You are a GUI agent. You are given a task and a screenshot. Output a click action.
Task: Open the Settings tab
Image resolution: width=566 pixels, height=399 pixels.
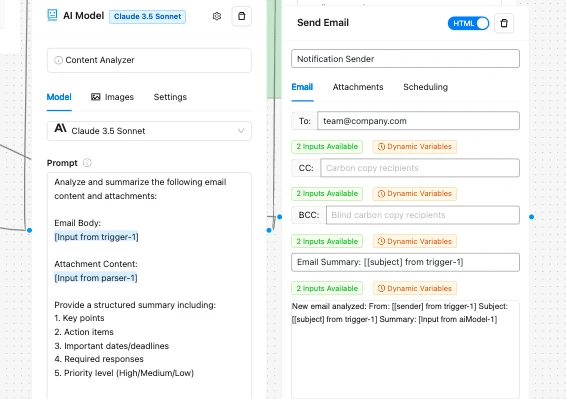point(170,97)
